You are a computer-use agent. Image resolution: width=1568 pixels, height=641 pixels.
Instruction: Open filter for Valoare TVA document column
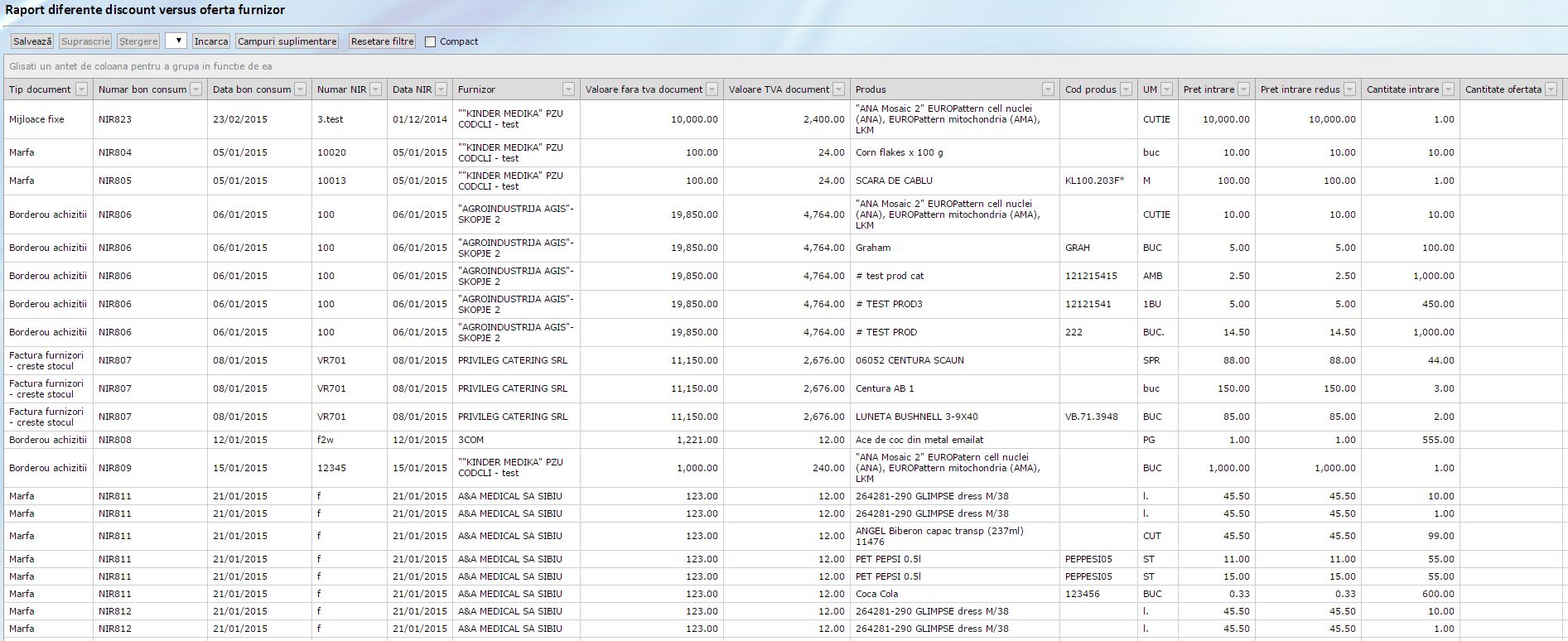pos(838,89)
